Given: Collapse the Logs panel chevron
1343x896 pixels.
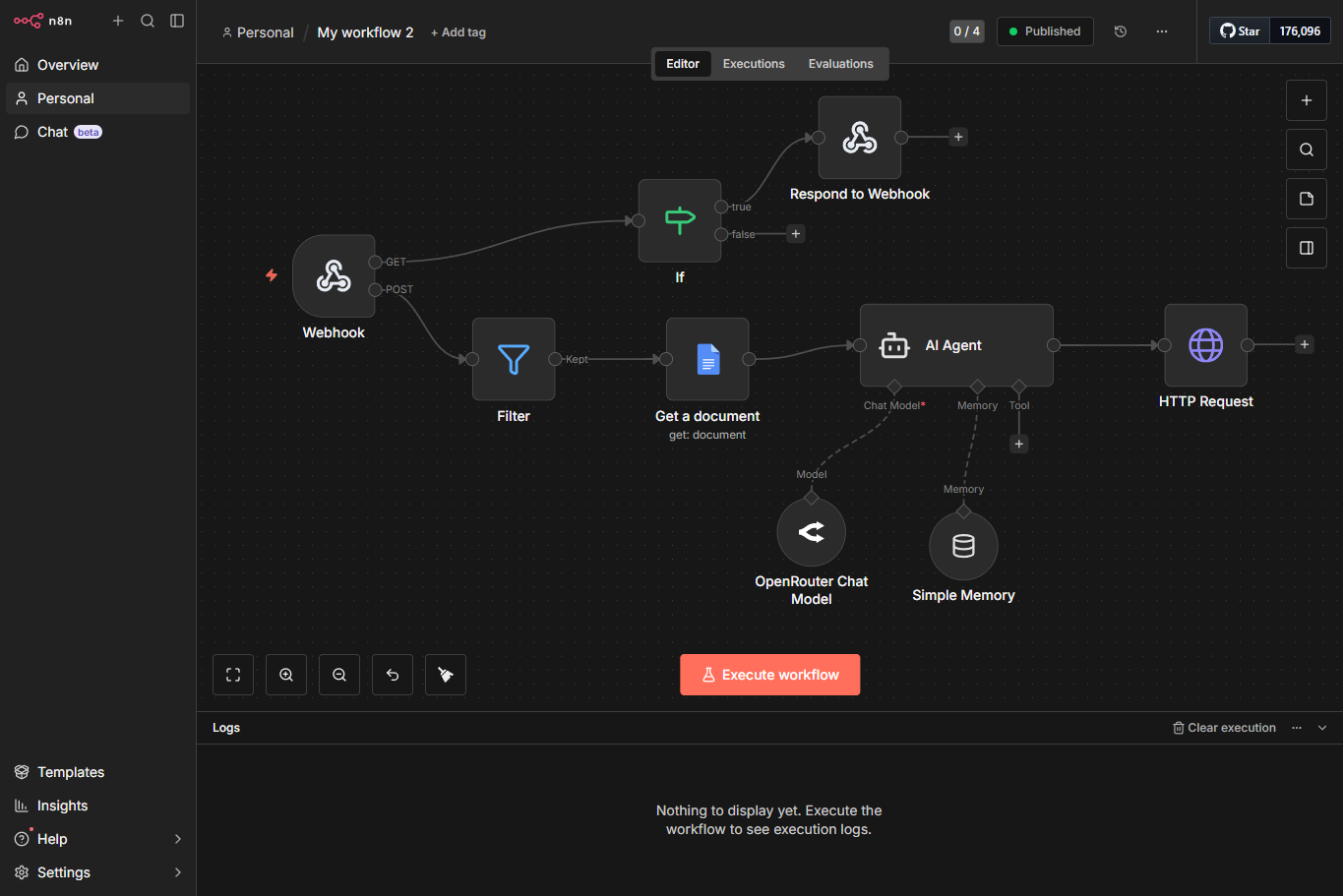Looking at the screenshot, I should click(x=1322, y=728).
